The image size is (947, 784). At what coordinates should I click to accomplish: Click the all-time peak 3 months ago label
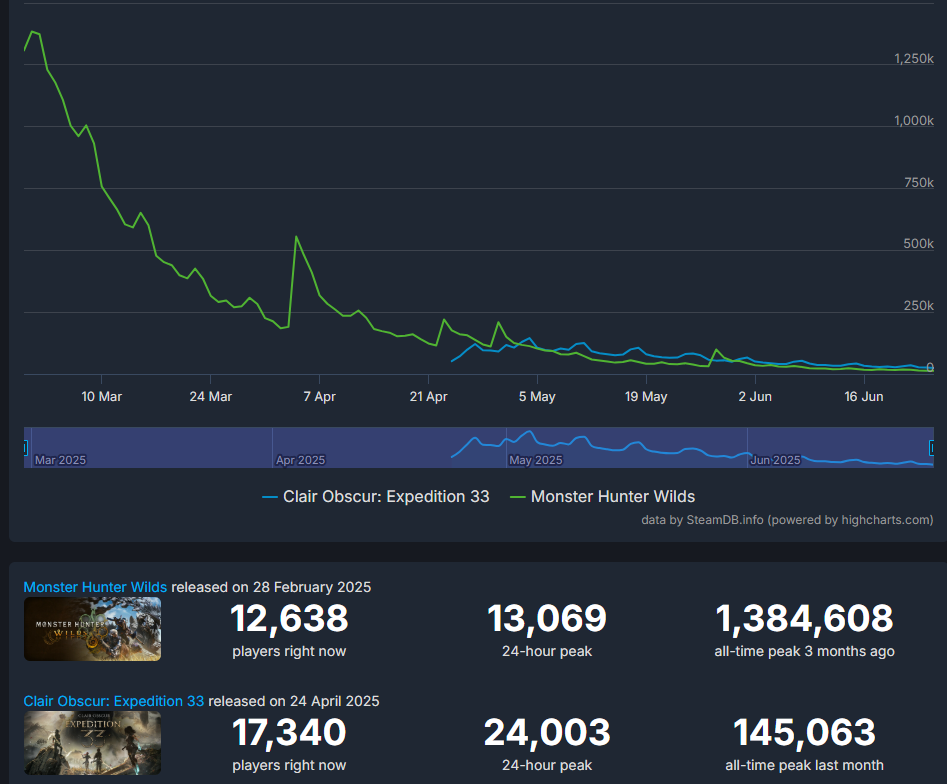pos(804,652)
